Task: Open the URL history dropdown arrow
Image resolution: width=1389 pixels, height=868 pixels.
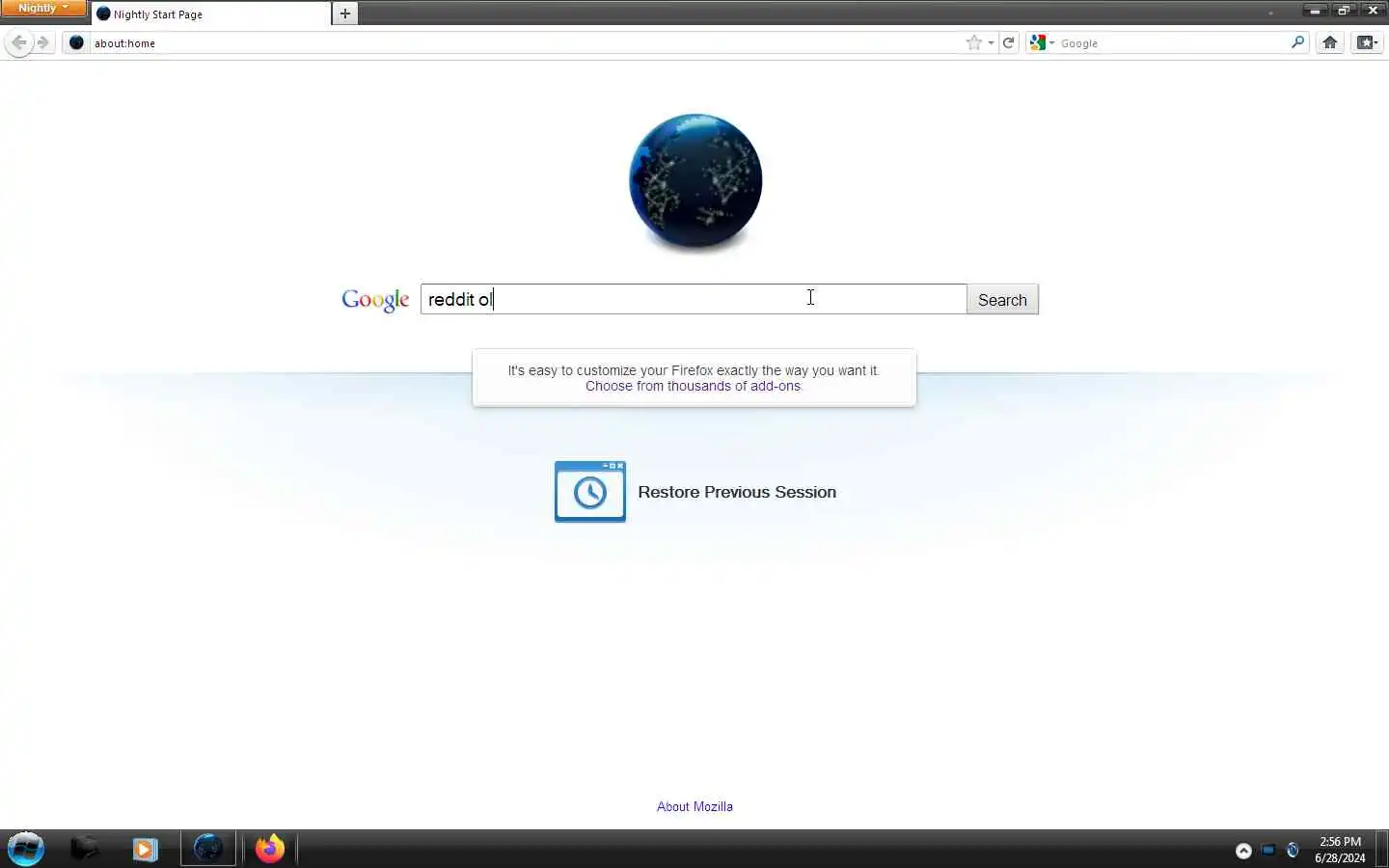Action: pos(991,42)
